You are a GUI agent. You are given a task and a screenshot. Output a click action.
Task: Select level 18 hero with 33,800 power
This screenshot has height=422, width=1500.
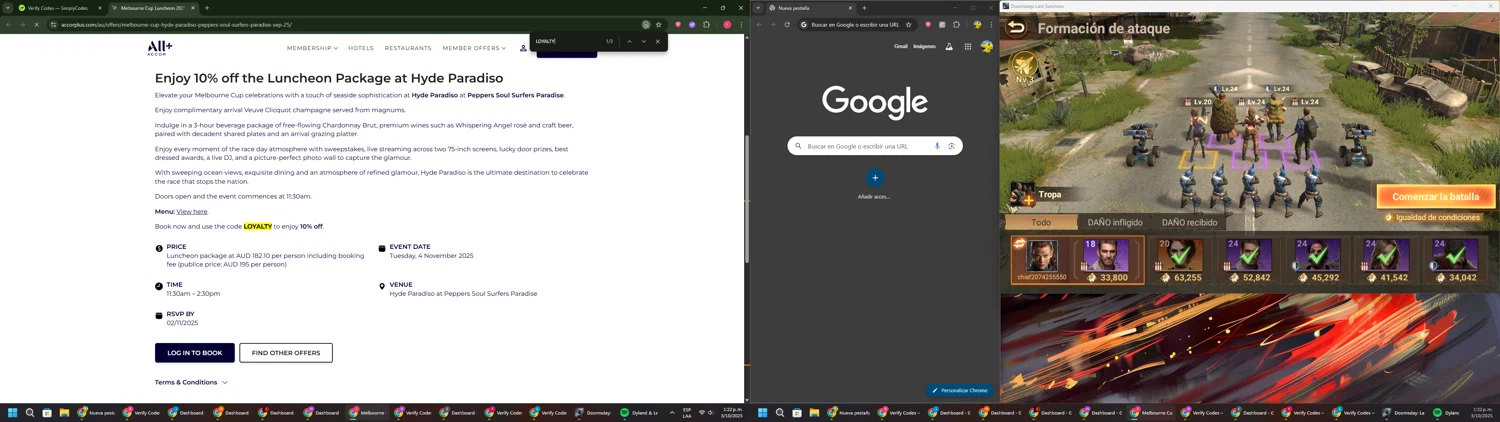click(1107, 259)
